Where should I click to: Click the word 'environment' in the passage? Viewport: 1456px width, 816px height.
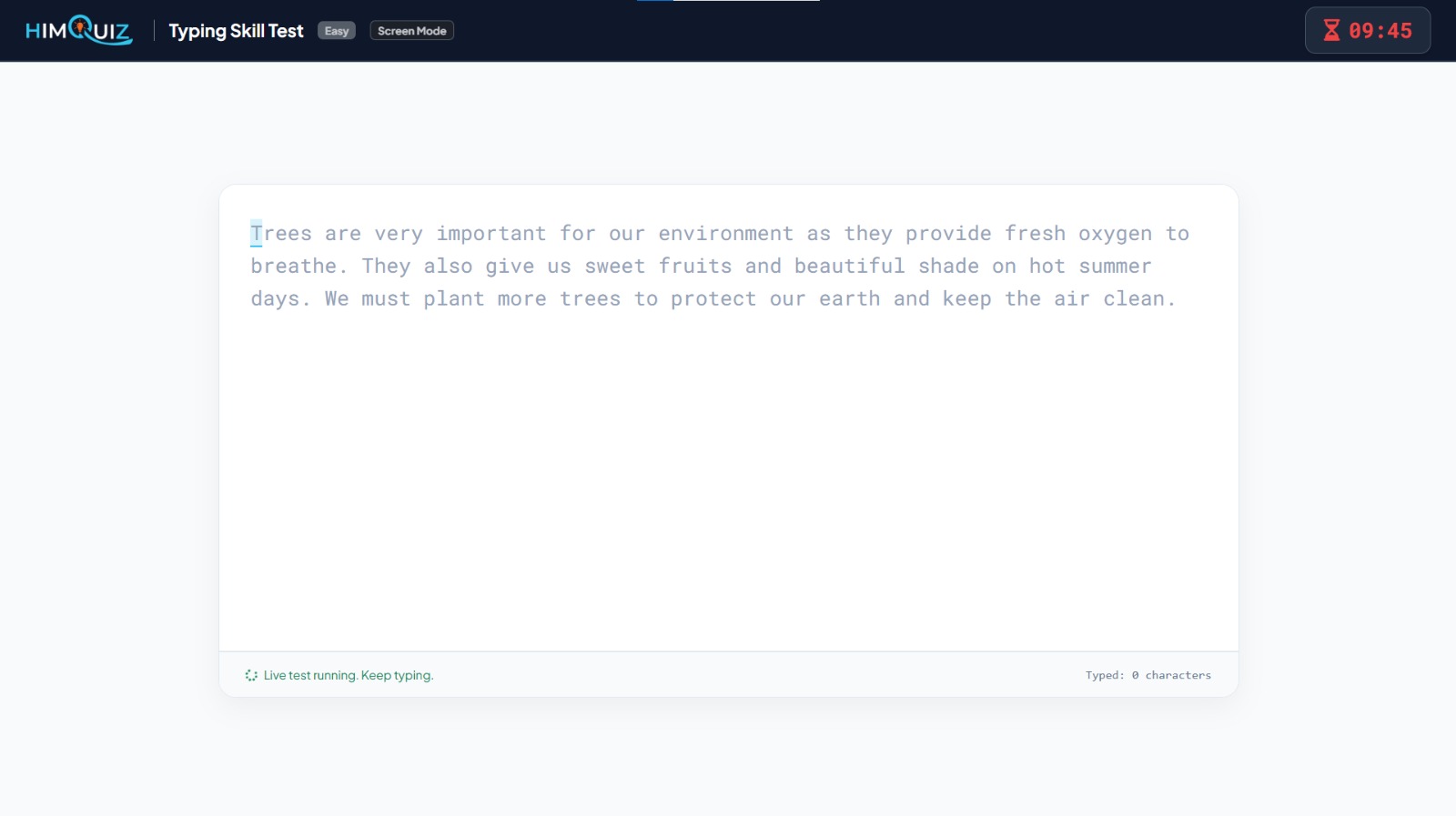coord(726,234)
